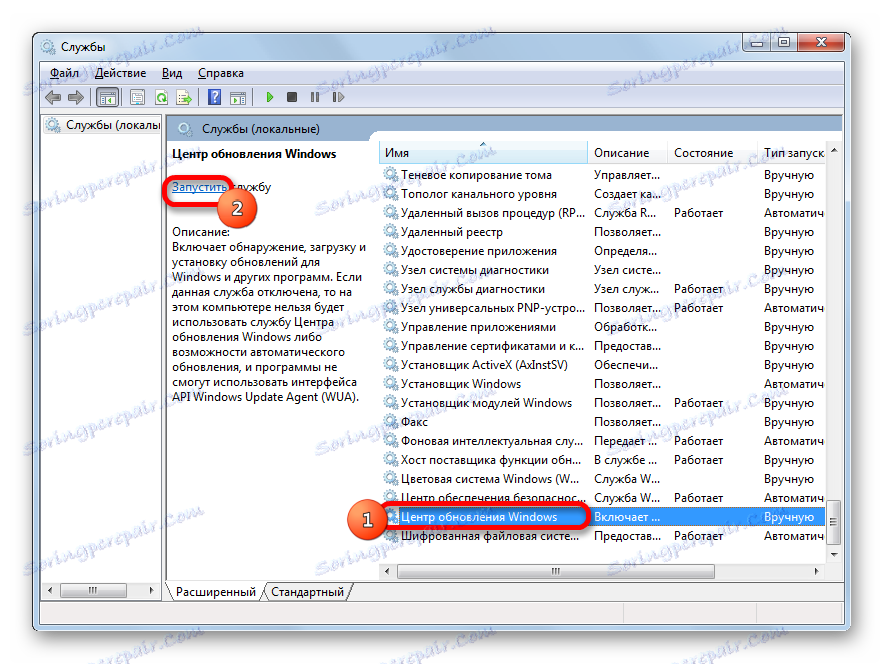The height and width of the screenshot is (664, 884).
Task: Click the green Start service icon
Action: 269,98
